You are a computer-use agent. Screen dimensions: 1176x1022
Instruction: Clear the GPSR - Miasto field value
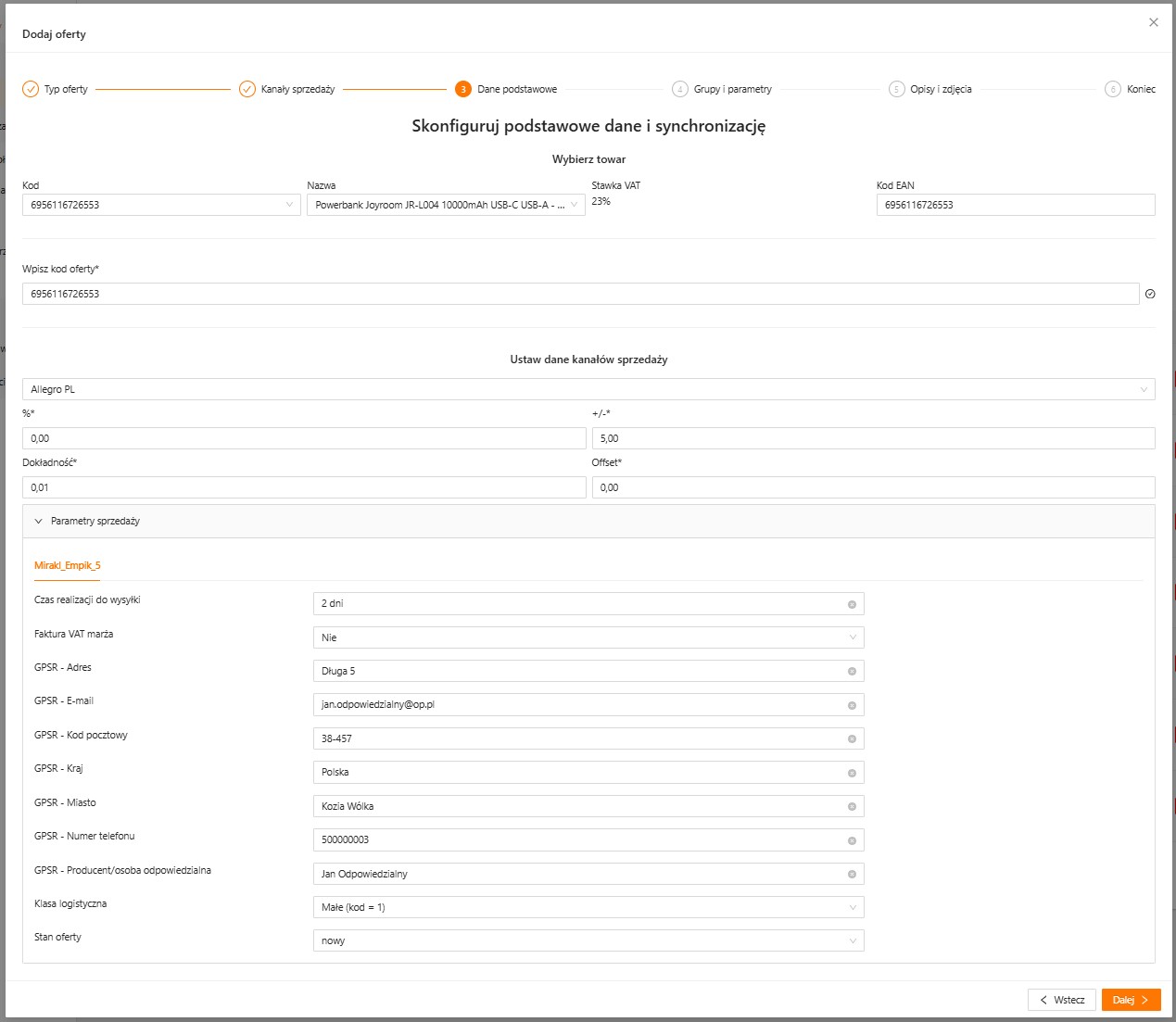pyautogui.click(x=852, y=807)
